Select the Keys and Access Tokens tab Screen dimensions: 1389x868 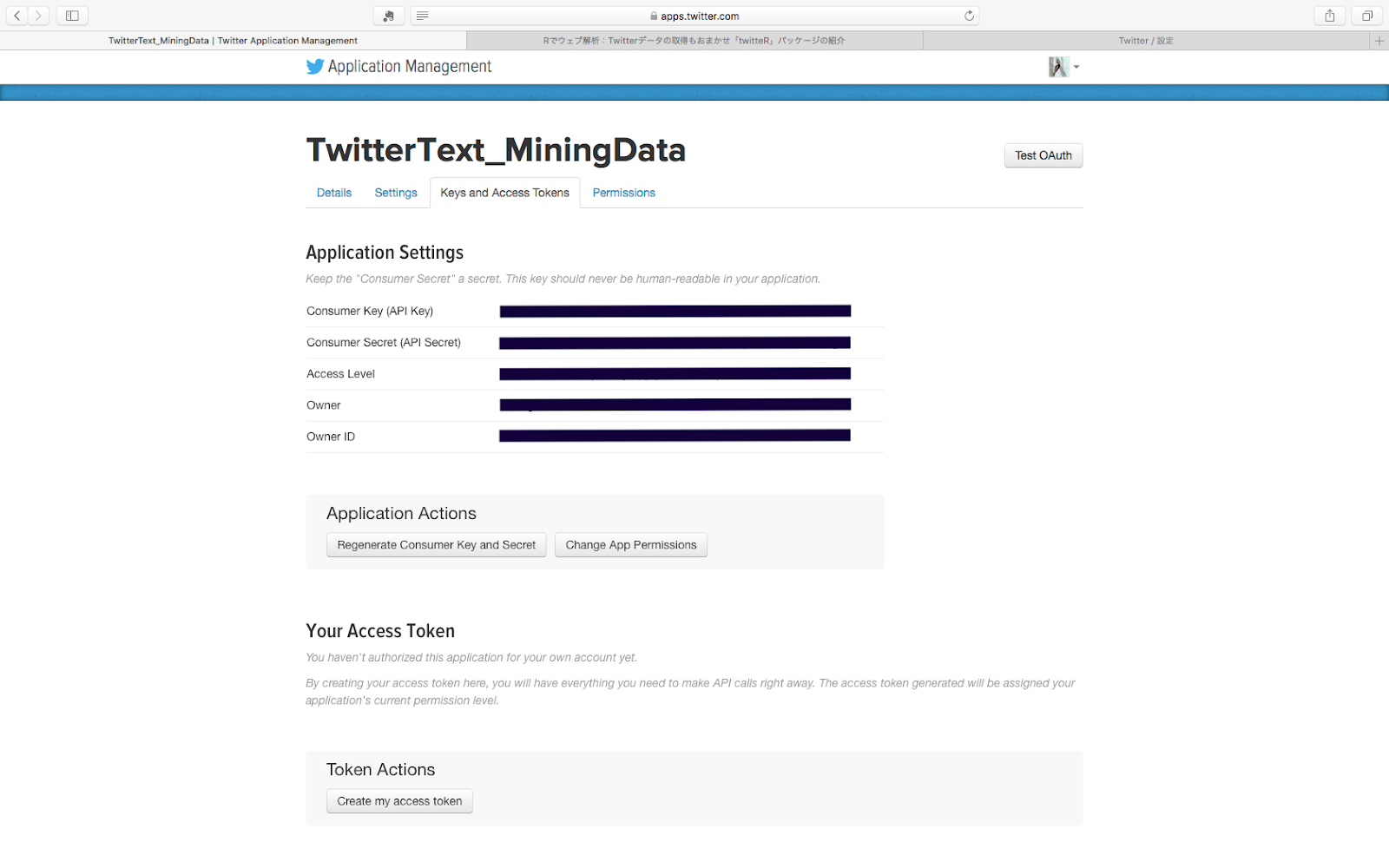504,193
